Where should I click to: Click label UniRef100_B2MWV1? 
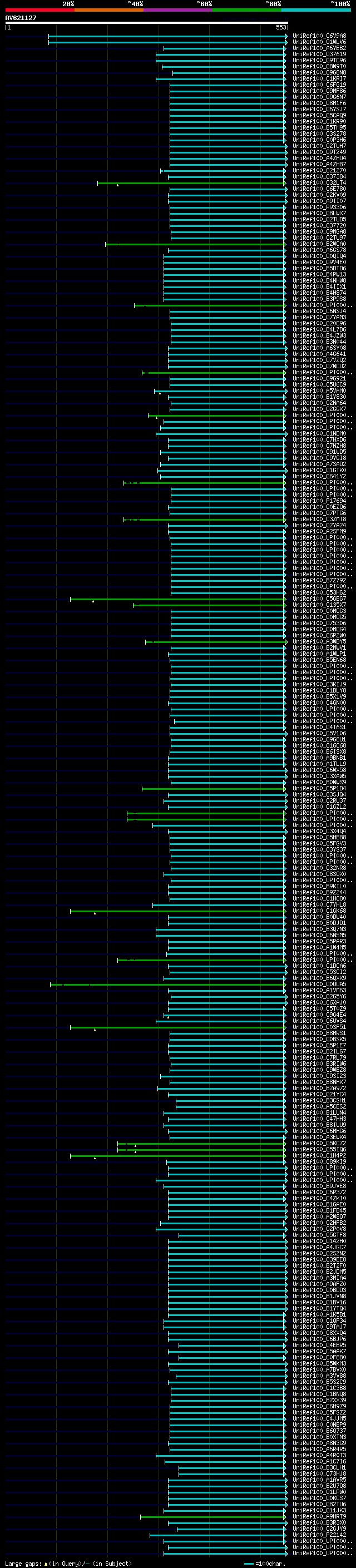(x=319, y=647)
